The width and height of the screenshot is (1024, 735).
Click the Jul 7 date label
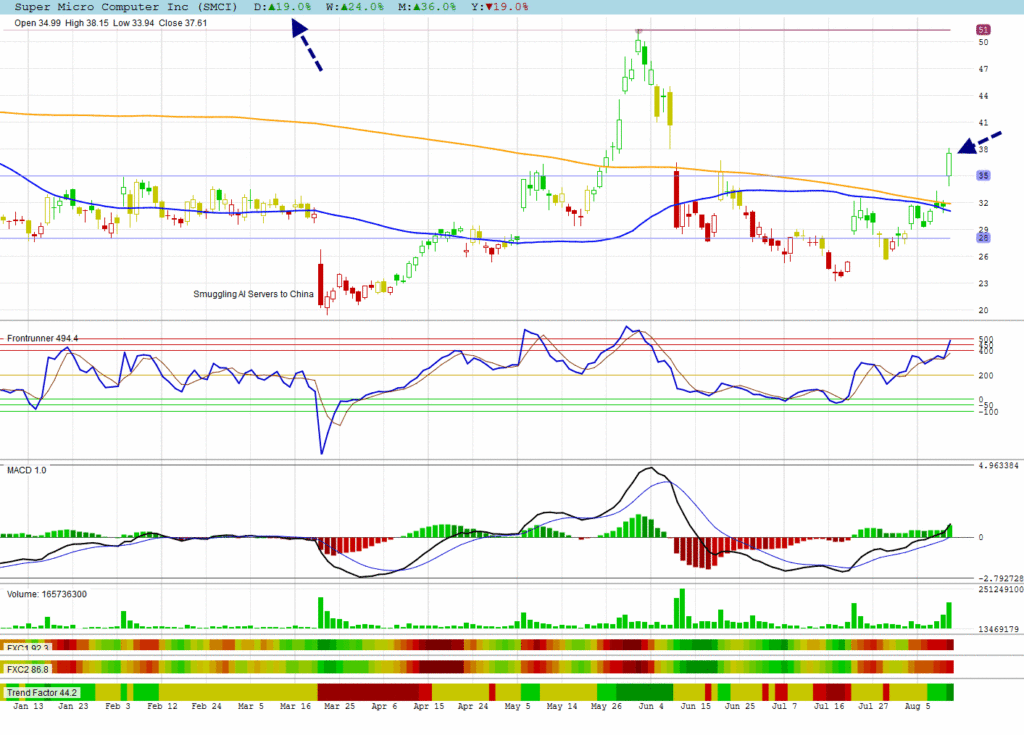[784, 706]
